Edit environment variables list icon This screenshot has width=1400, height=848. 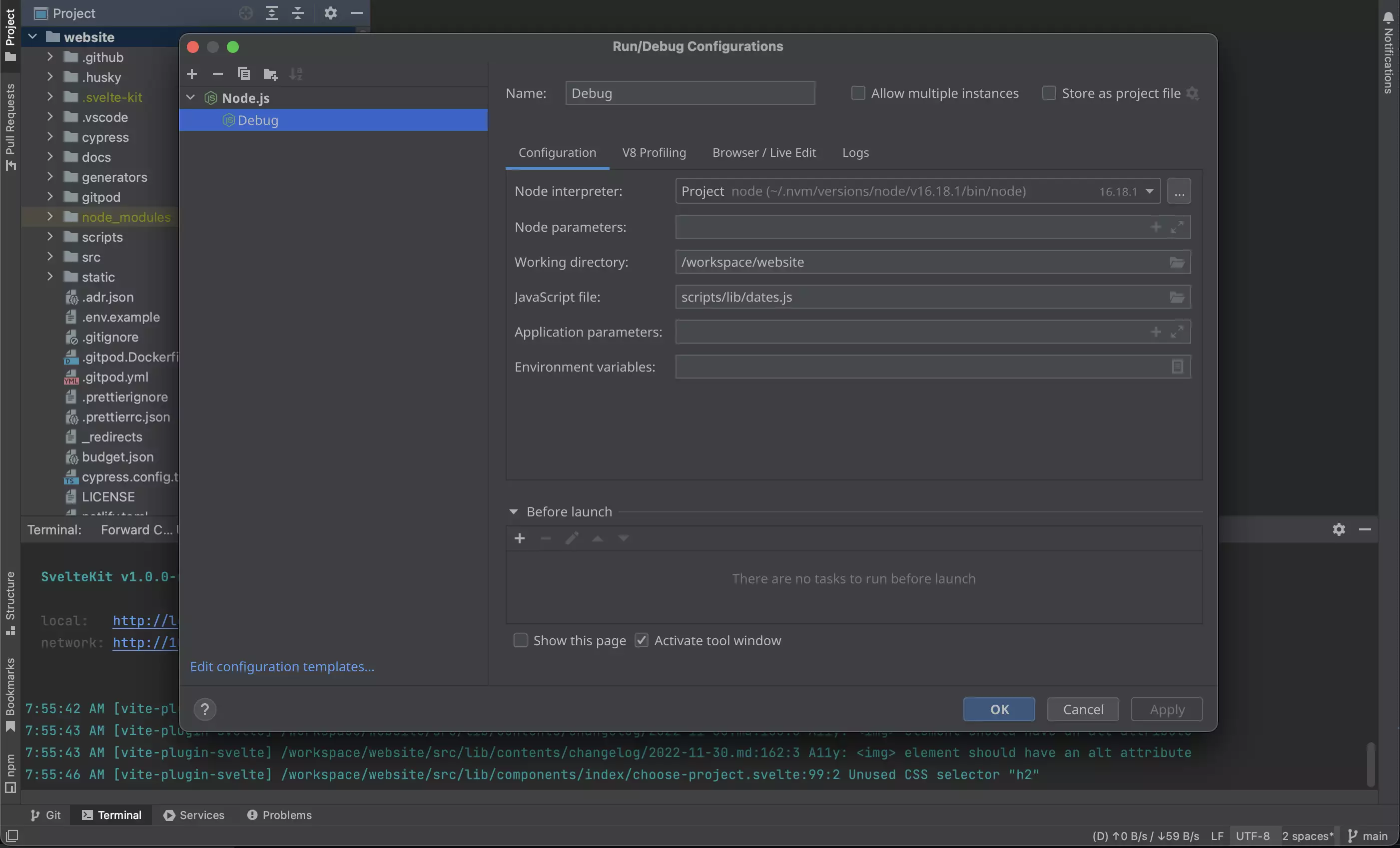tap(1177, 367)
